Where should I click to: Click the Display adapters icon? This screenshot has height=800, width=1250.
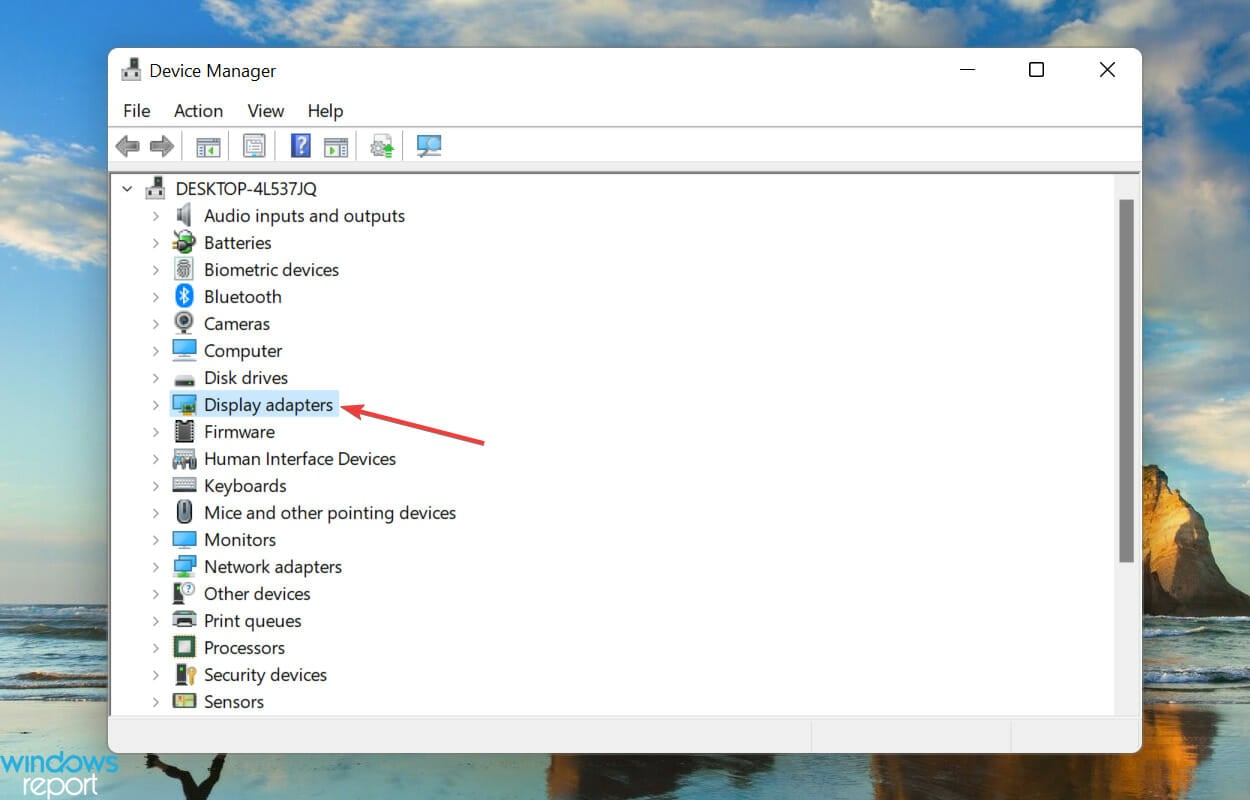click(x=184, y=405)
